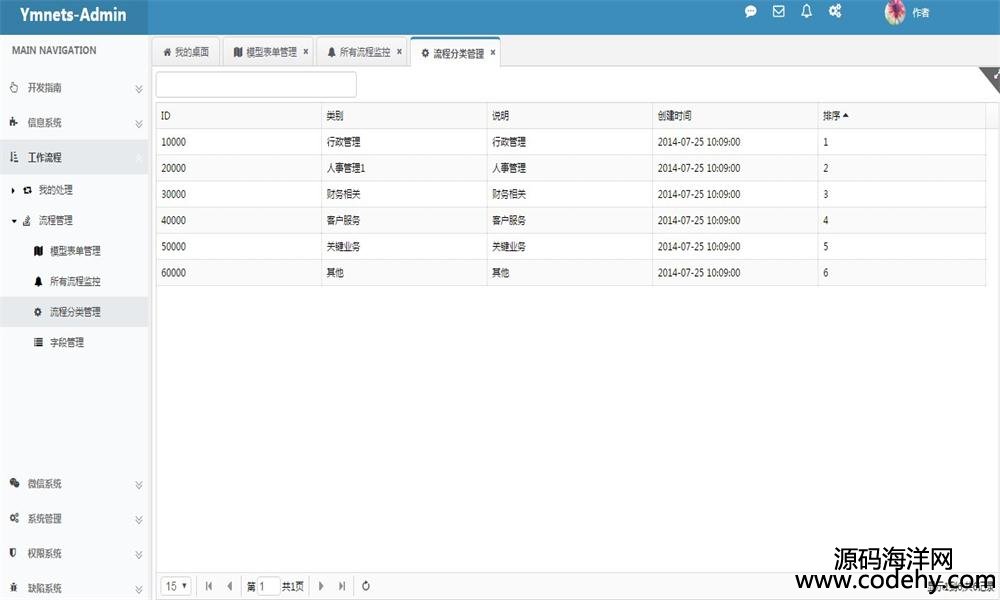Refresh the table with the reload icon
Viewport: 1000px width, 600px height.
pyautogui.click(x=366, y=586)
